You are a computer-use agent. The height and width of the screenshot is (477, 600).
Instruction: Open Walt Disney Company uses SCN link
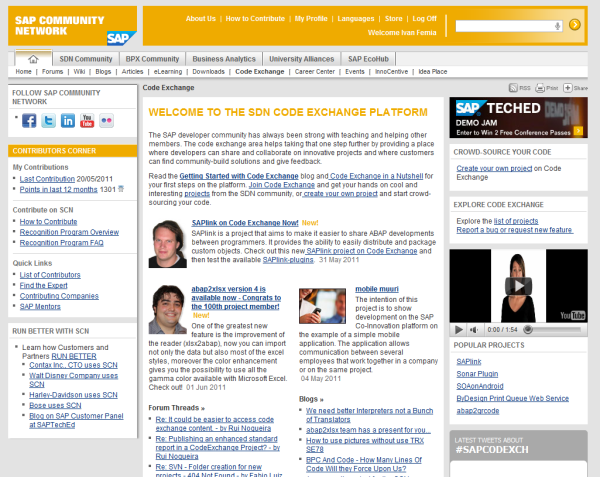[73, 380]
